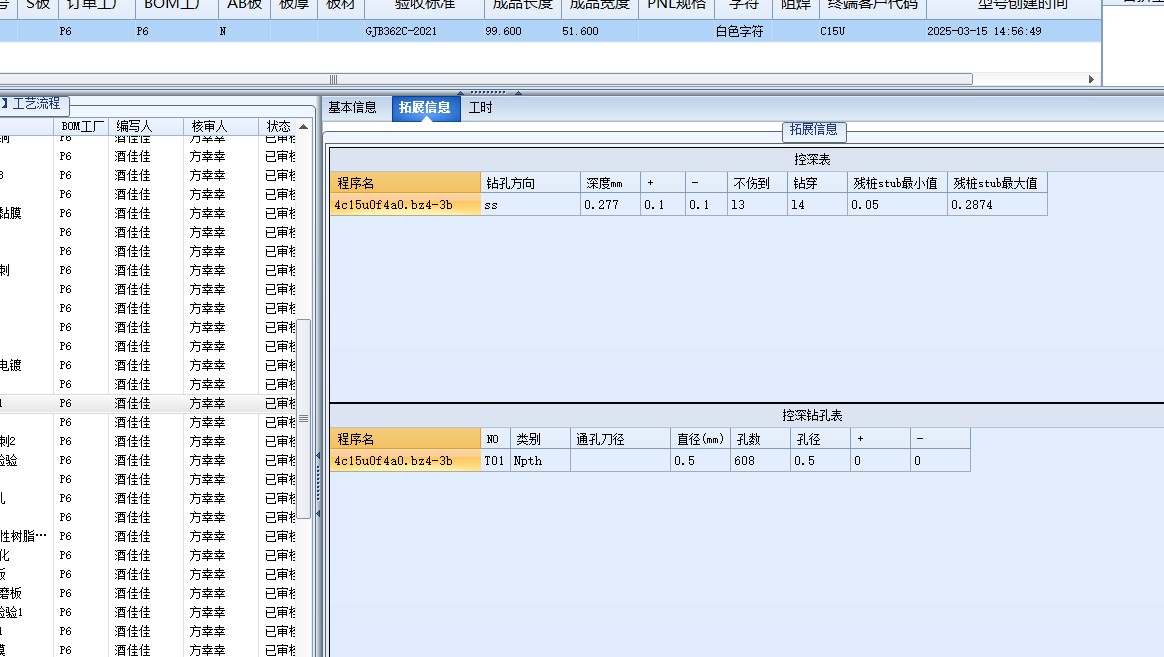The image size is (1164, 657).
Task: Click the NO column header
Action: click(x=494, y=439)
